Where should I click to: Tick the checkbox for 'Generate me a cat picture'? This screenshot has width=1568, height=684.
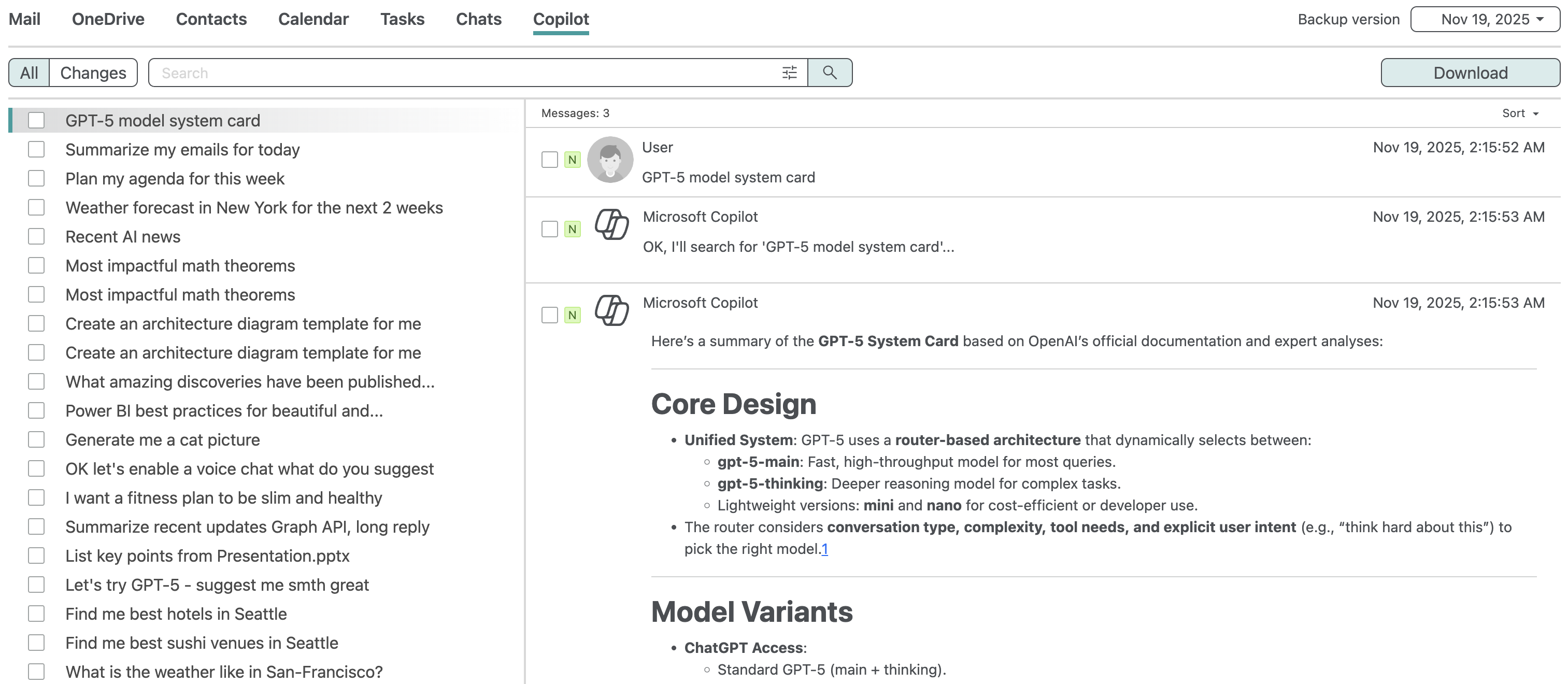[x=36, y=440]
